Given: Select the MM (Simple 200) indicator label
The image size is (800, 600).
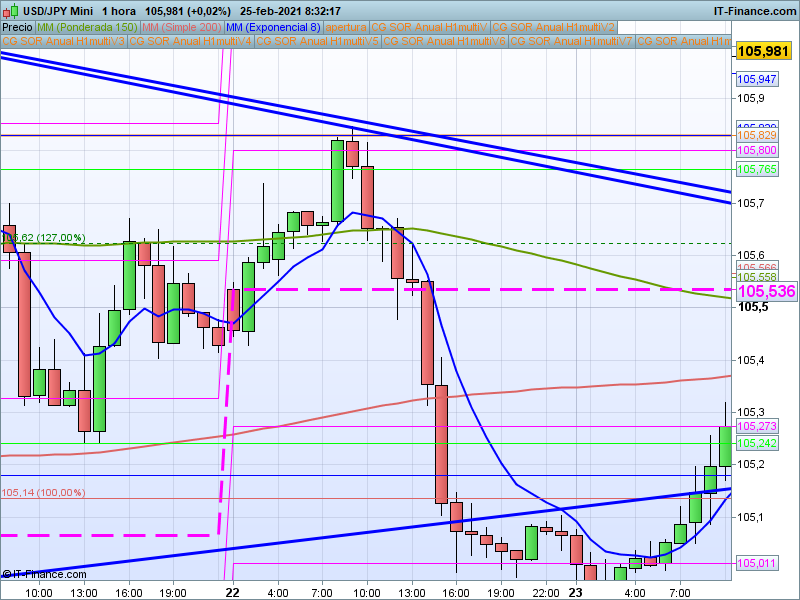Looking at the screenshot, I should point(181,27).
